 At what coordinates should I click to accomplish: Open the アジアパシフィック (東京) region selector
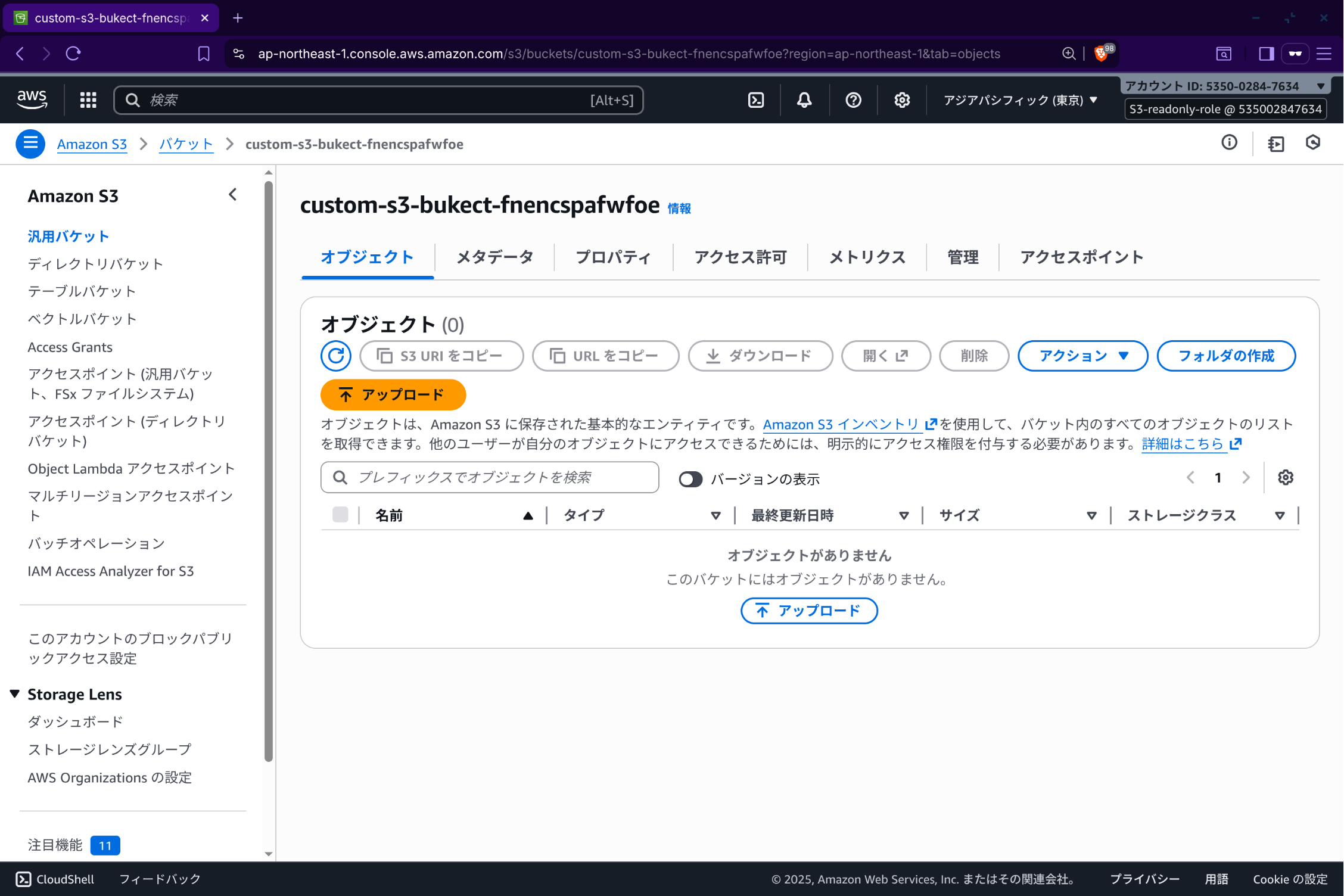[x=1020, y=100]
